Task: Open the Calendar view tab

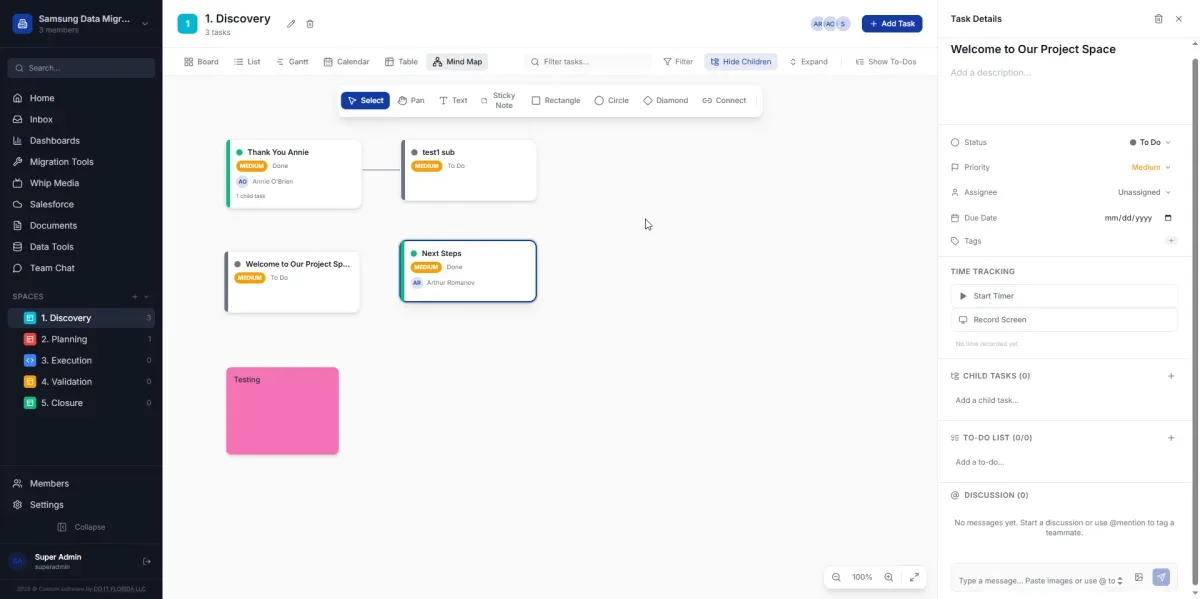Action: [346, 62]
